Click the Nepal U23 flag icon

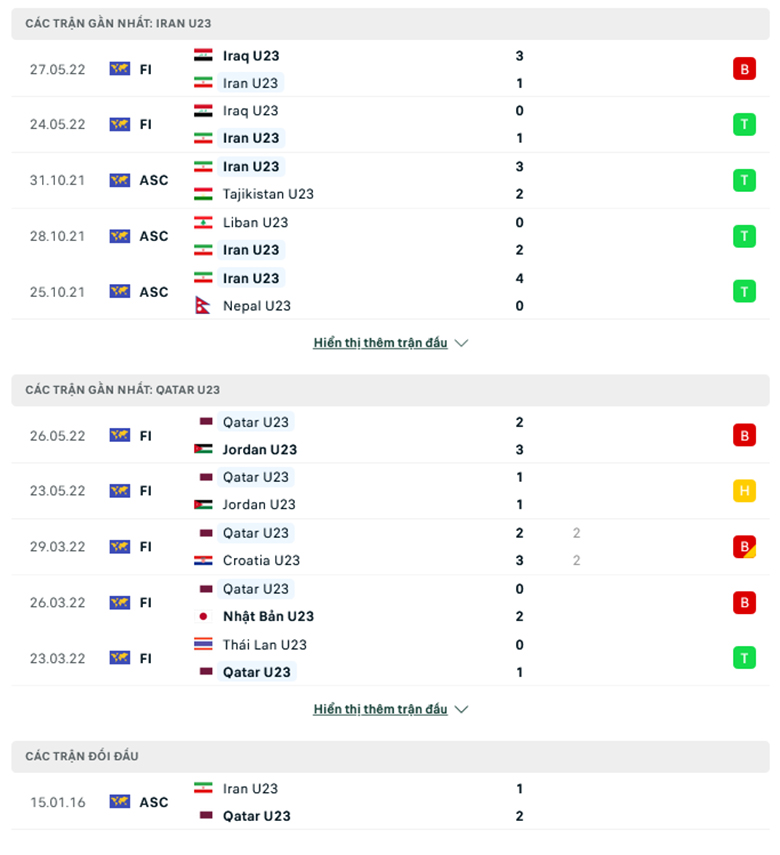(203, 305)
